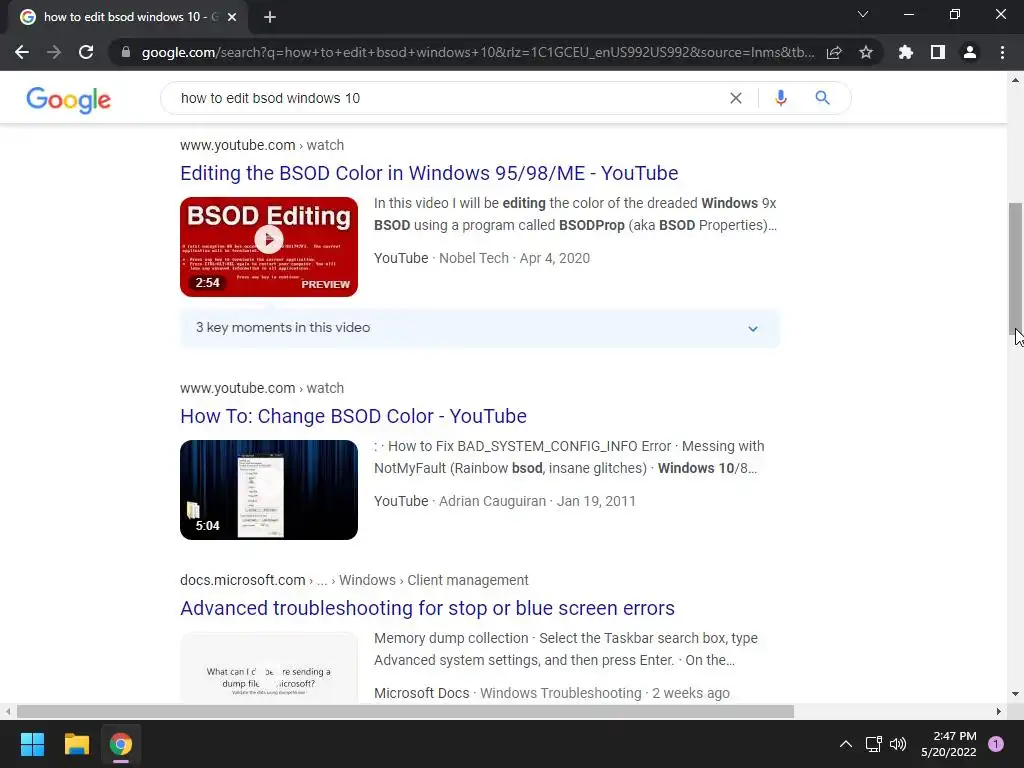1024x768 pixels.
Task: Clear the search query with X
Action: pyautogui.click(x=736, y=98)
